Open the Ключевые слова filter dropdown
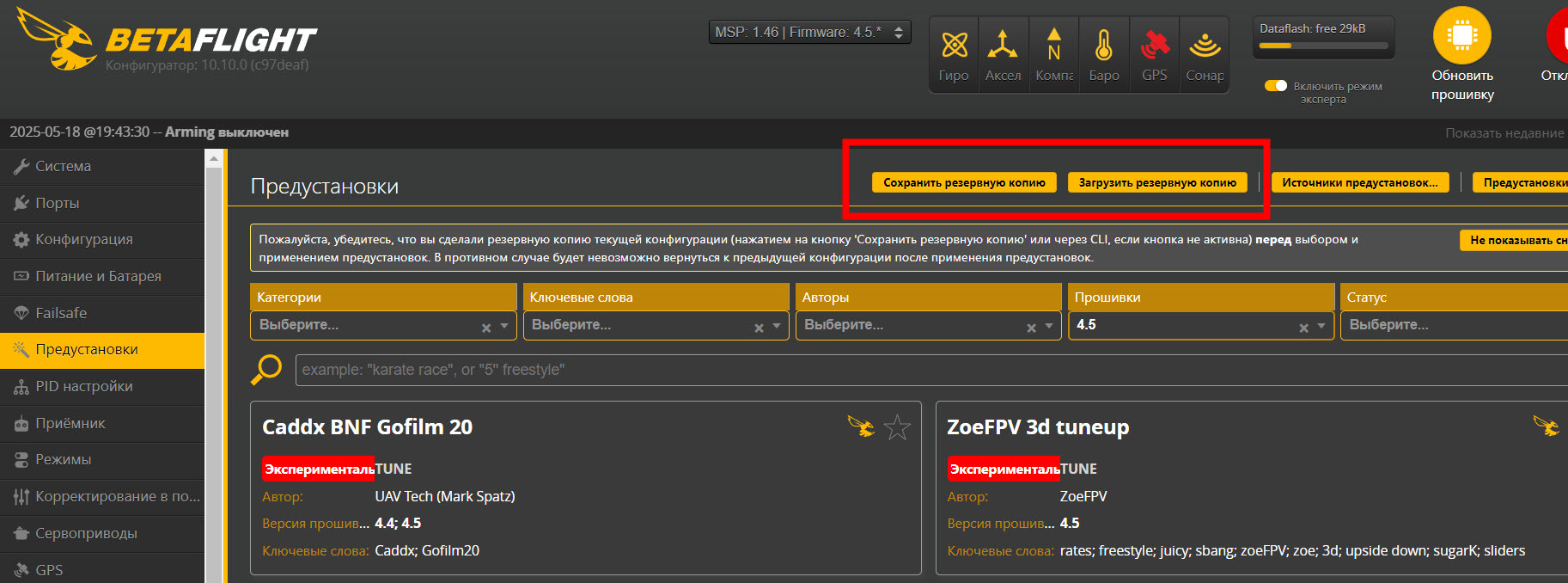This screenshot has height=583, width=1568. (x=656, y=325)
